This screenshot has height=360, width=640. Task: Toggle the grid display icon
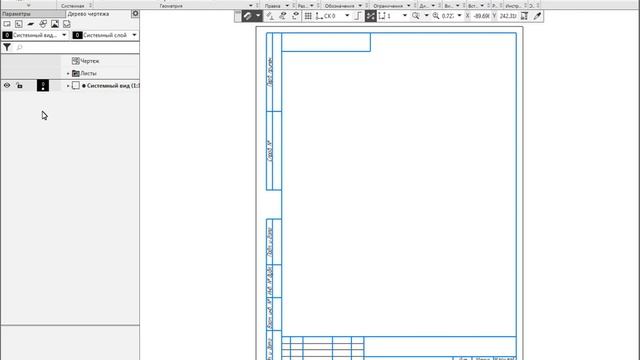click(308, 16)
